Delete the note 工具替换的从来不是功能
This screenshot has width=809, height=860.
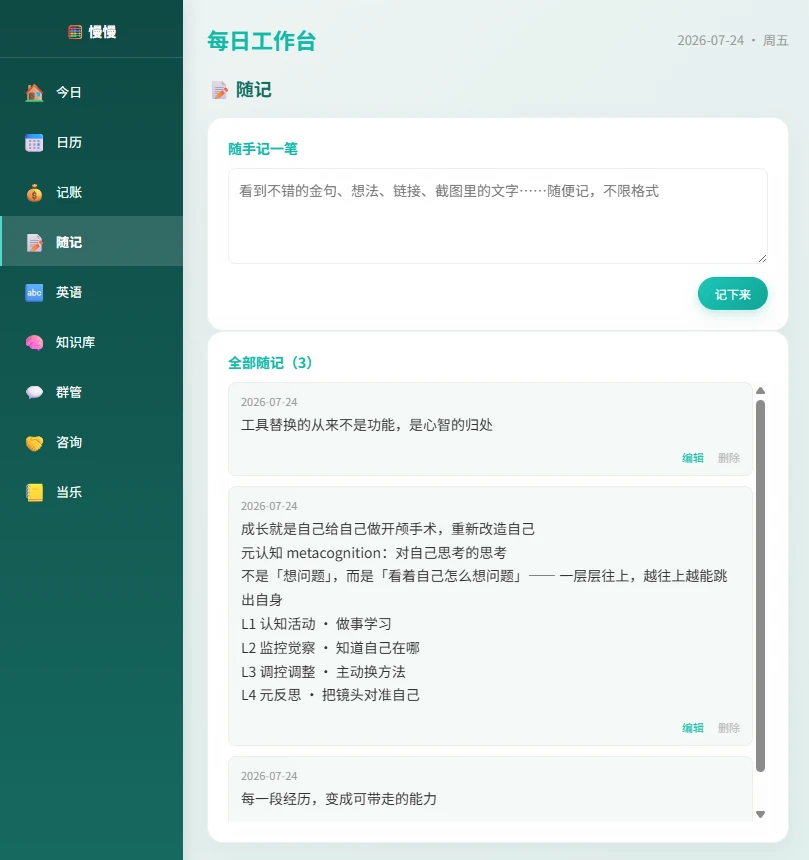[x=729, y=458]
